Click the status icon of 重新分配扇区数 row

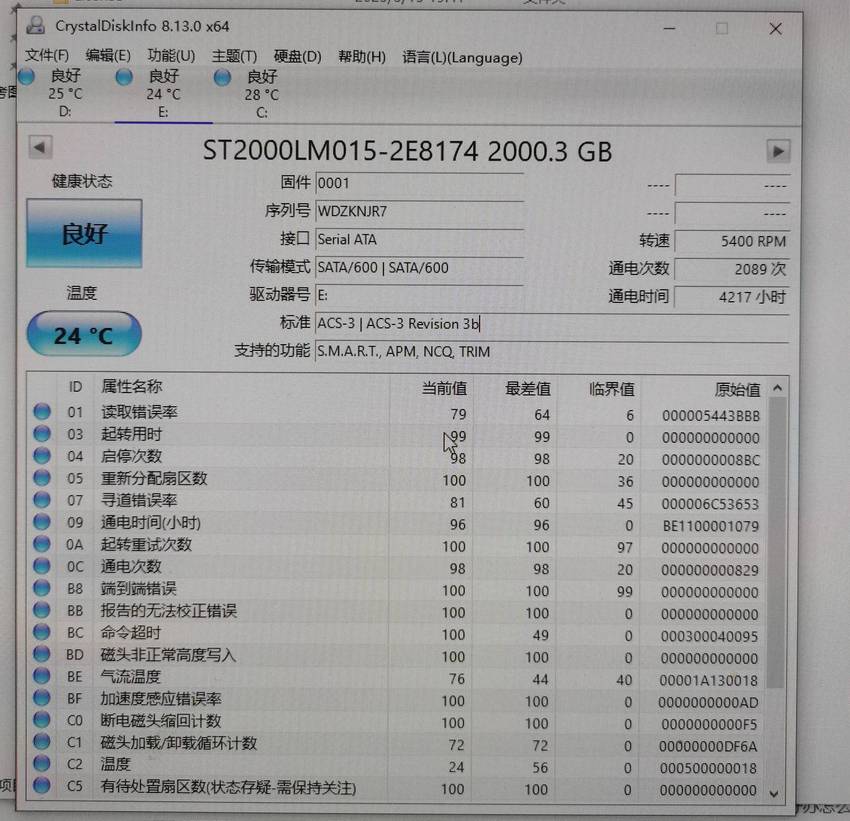click(x=42, y=478)
